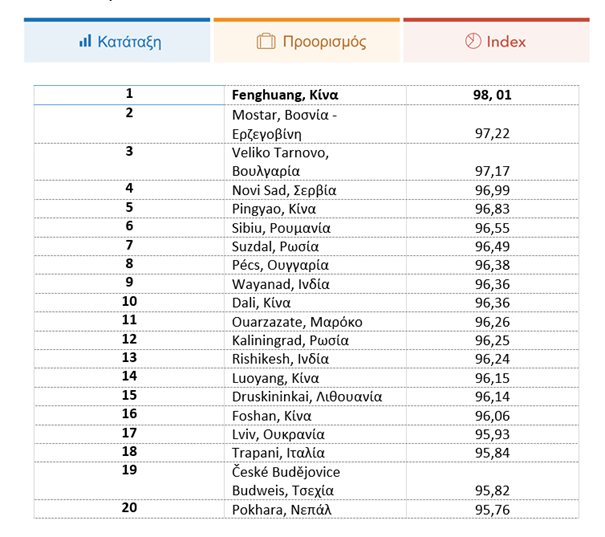
Task: Click the rank 1 cell
Action: coord(129,95)
